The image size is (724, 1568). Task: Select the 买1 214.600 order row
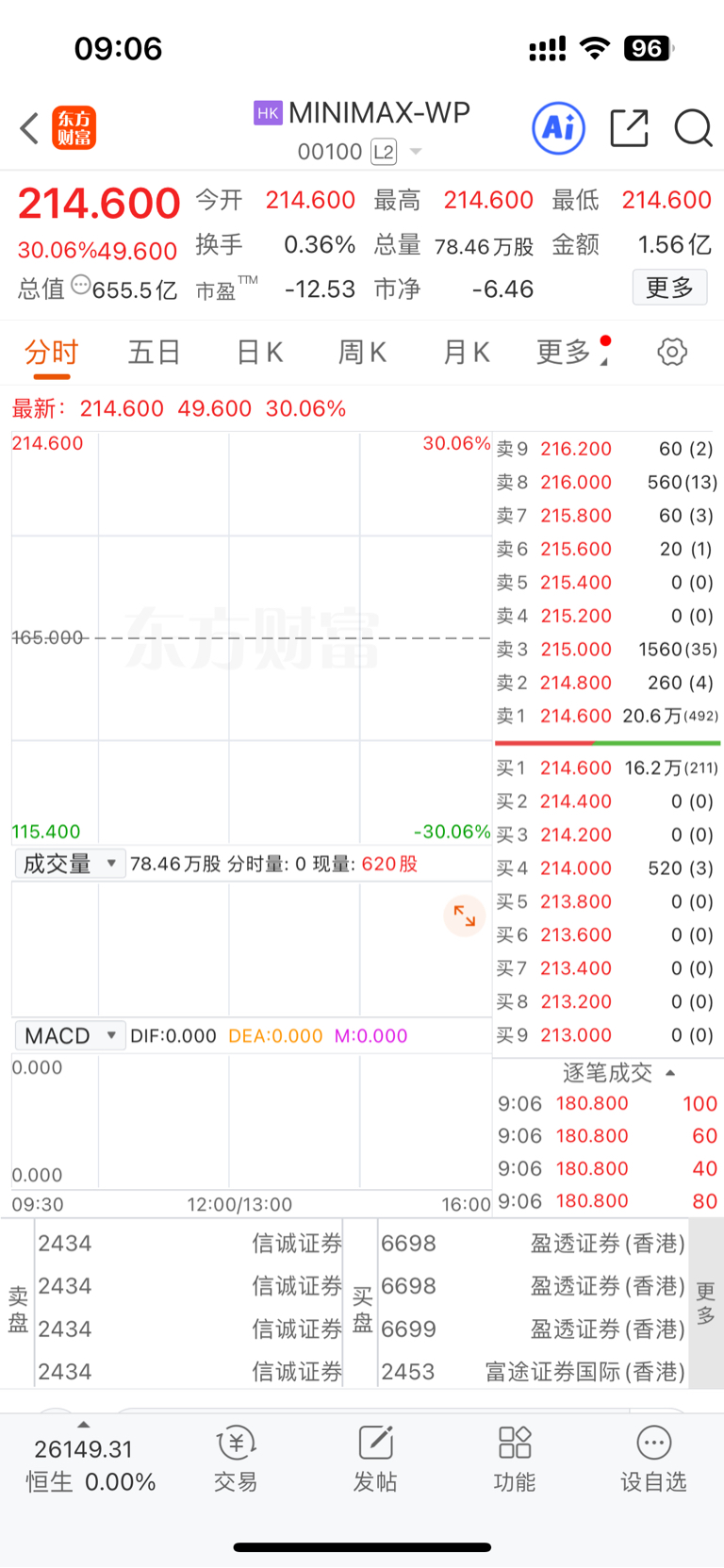pos(607,768)
